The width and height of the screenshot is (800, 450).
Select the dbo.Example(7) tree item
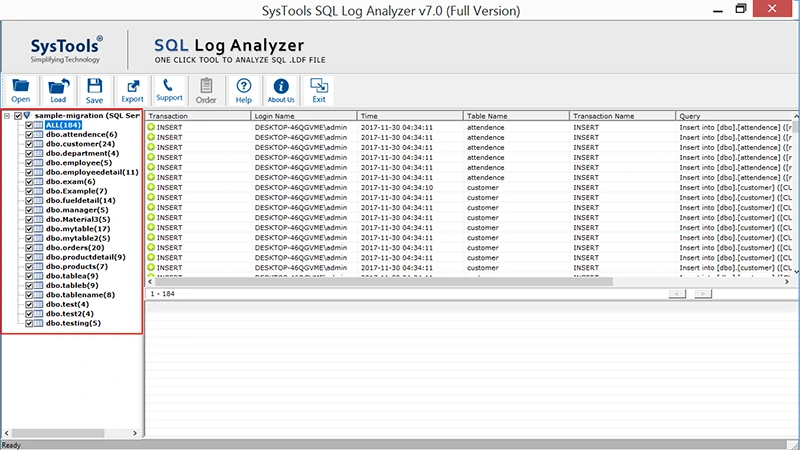77,191
